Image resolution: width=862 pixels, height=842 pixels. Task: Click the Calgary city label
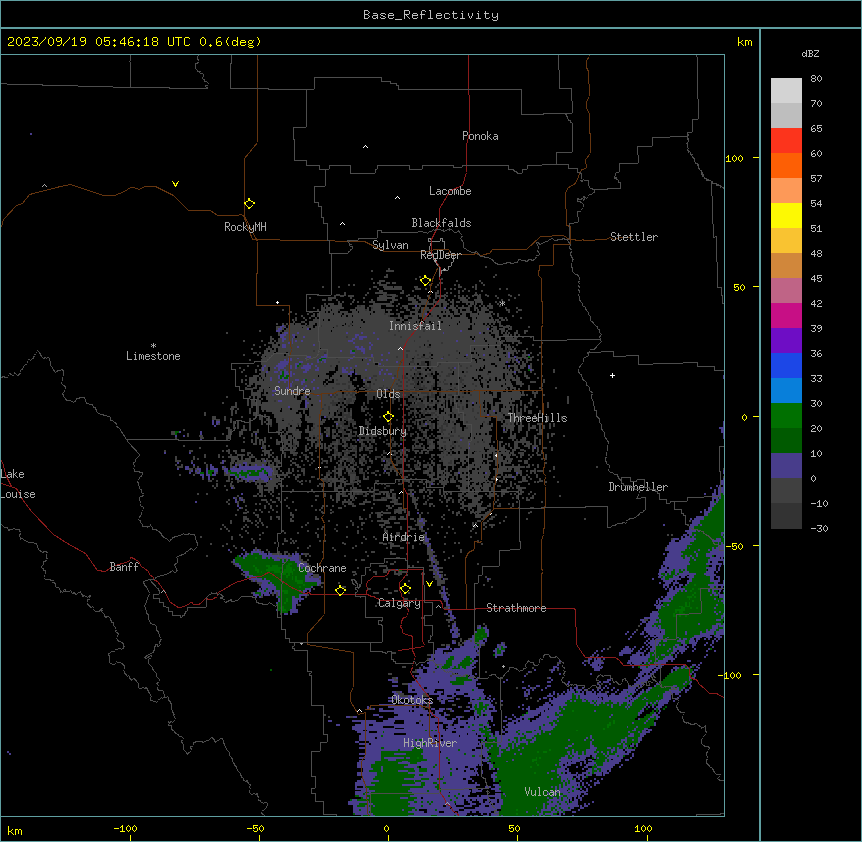399,603
